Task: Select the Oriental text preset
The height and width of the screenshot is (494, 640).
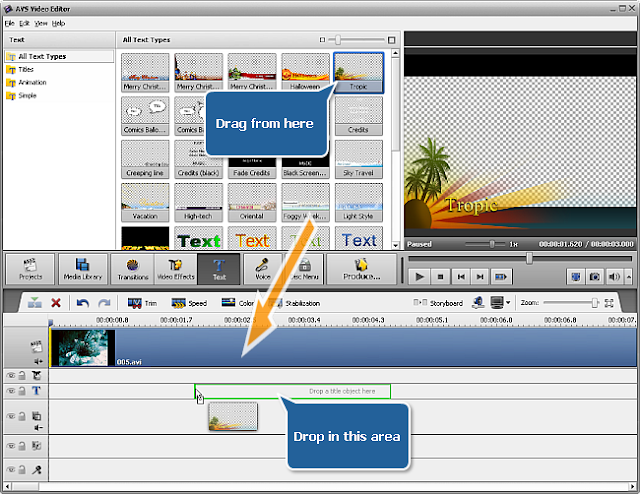Action: click(x=252, y=202)
